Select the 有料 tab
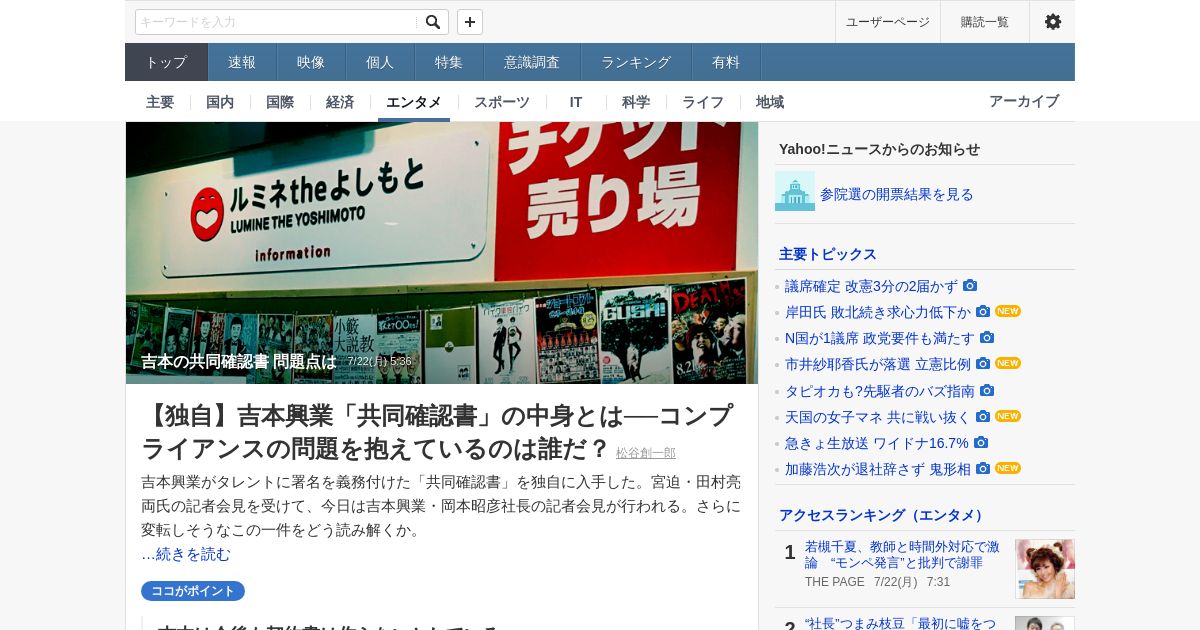1200x630 pixels. click(726, 62)
